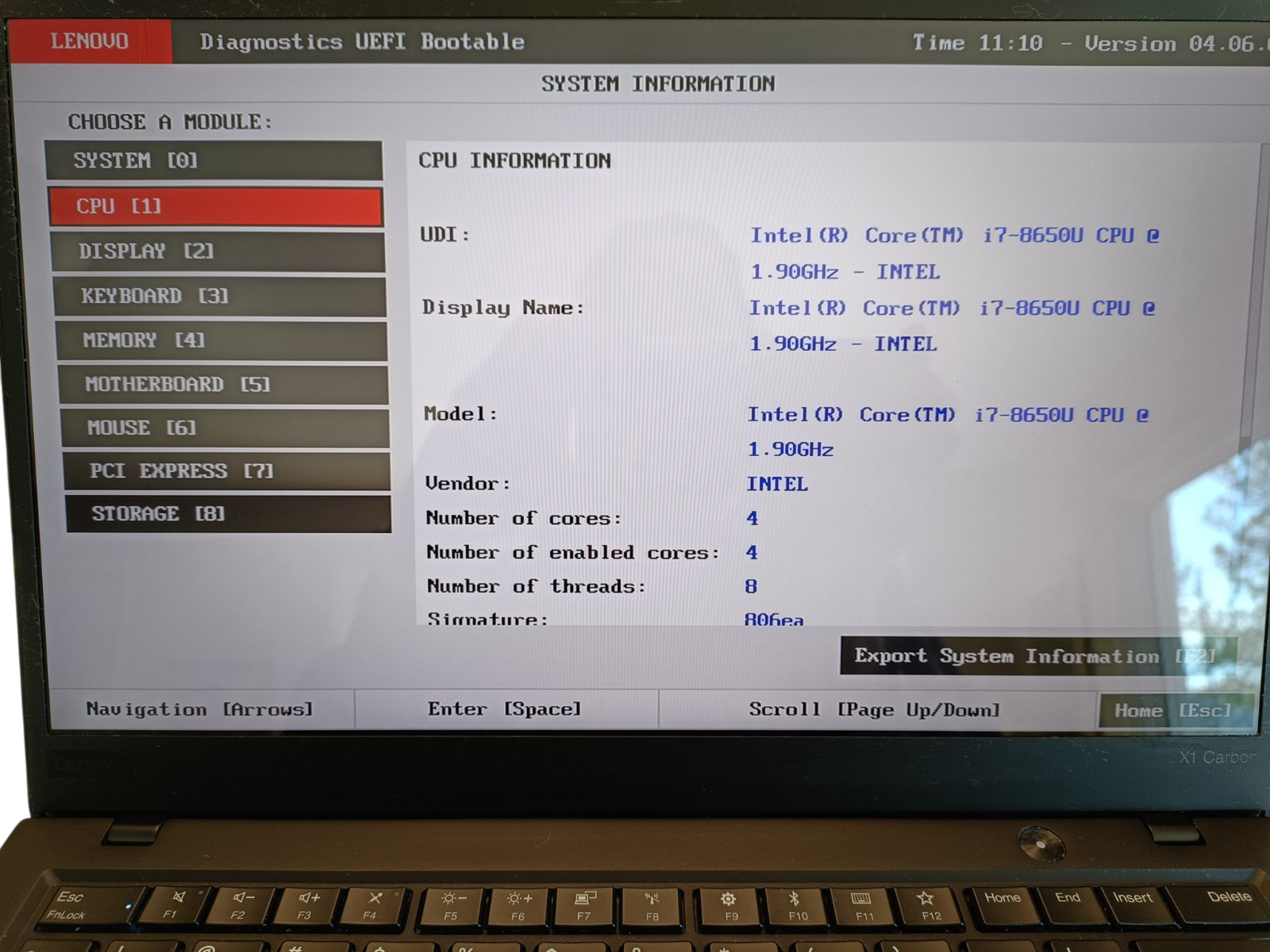This screenshot has height=952, width=1270.
Task: Click the Display Name label
Action: click(x=503, y=308)
